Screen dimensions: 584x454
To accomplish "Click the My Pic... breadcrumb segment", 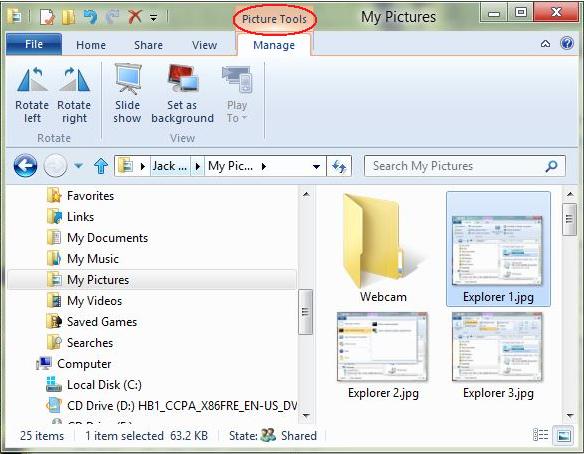I will click(231, 166).
